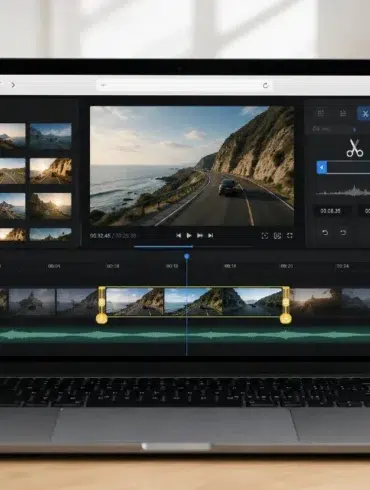Viewport: 370px width, 490px height.
Task: Click the browser forward arrow
Action: 13,85
